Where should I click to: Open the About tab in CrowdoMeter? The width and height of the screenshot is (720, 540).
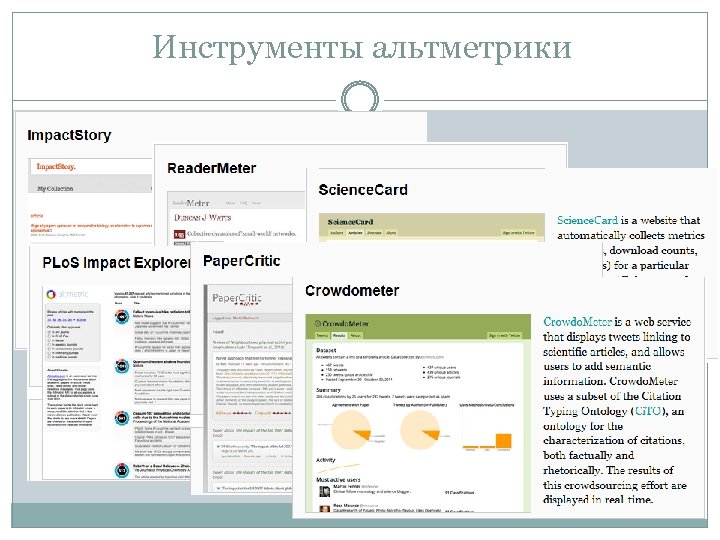(355, 336)
